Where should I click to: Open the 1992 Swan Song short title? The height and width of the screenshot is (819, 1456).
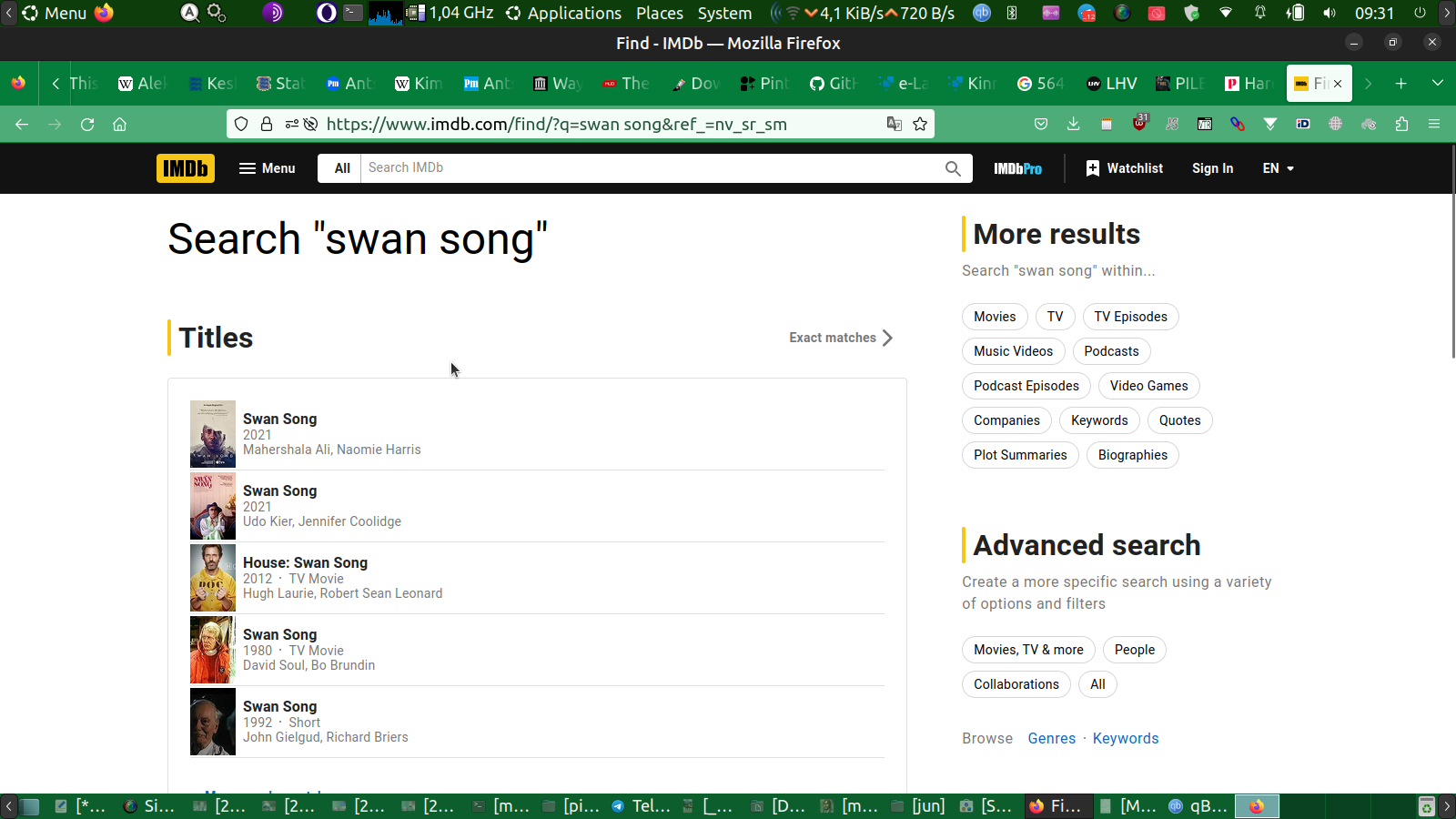279,706
